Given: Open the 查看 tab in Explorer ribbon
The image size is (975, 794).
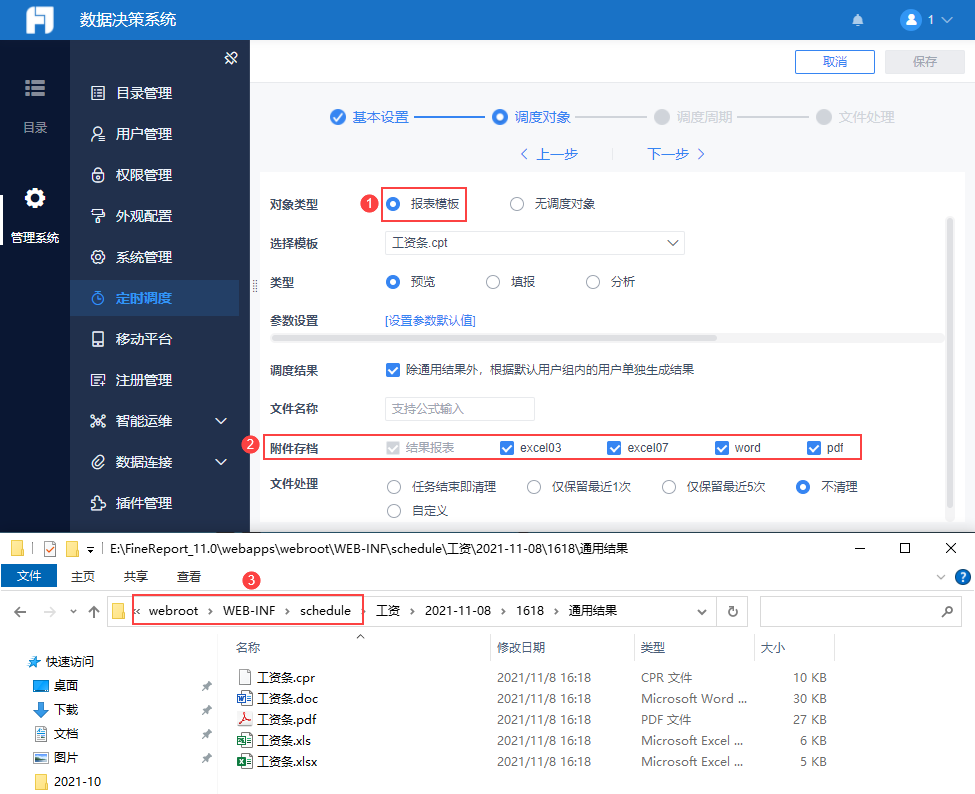Looking at the screenshot, I should coord(189,577).
